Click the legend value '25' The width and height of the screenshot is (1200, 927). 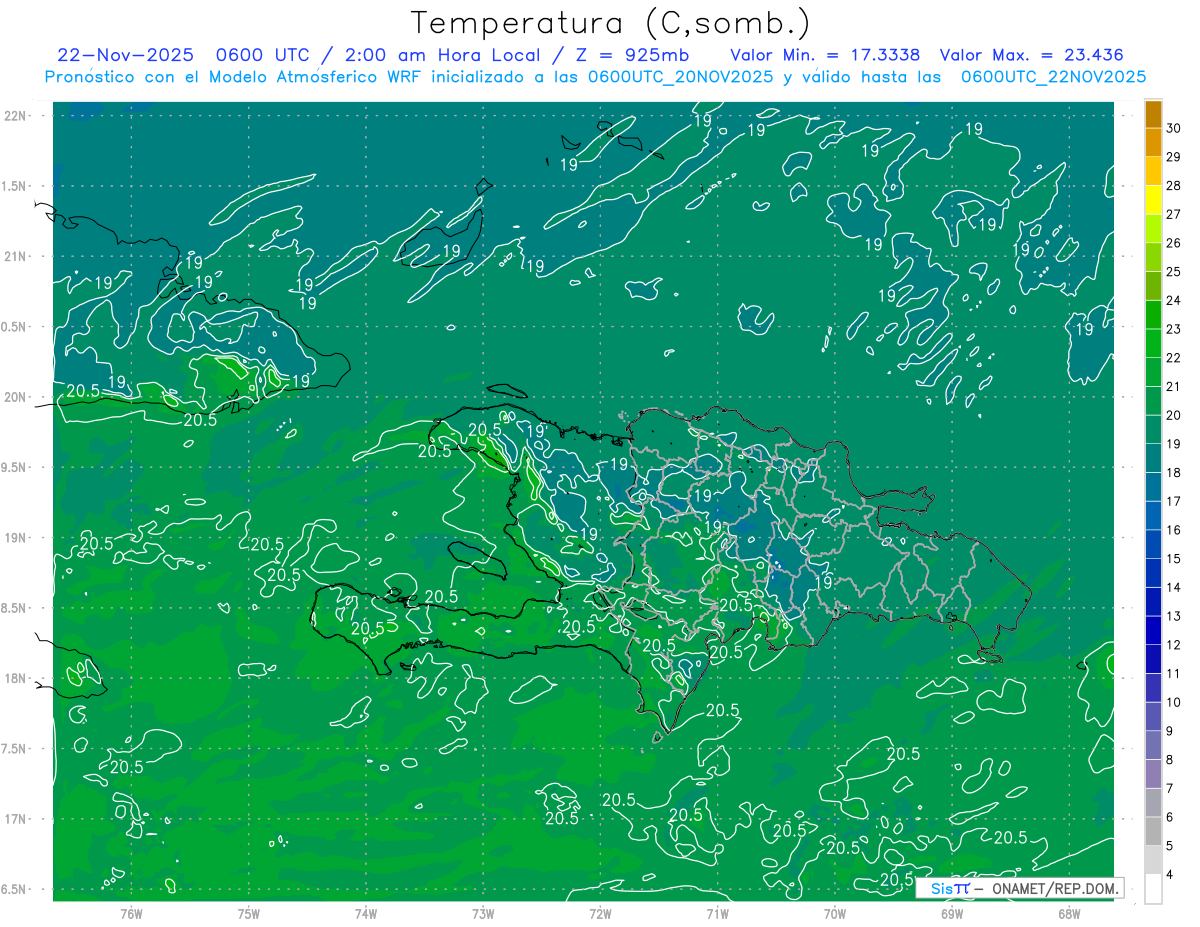[1174, 271]
